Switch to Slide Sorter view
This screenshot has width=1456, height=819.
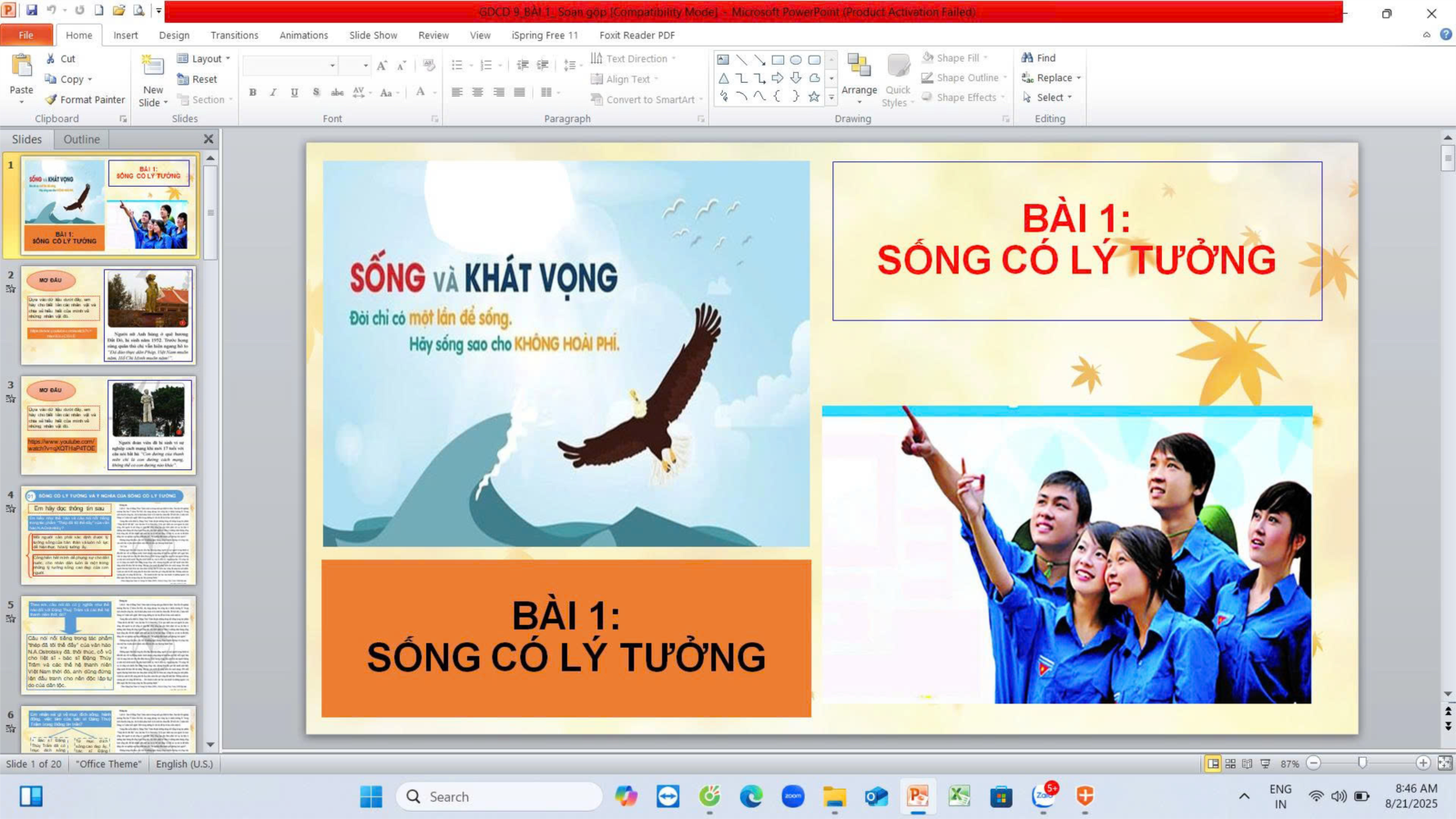pyautogui.click(x=1230, y=763)
